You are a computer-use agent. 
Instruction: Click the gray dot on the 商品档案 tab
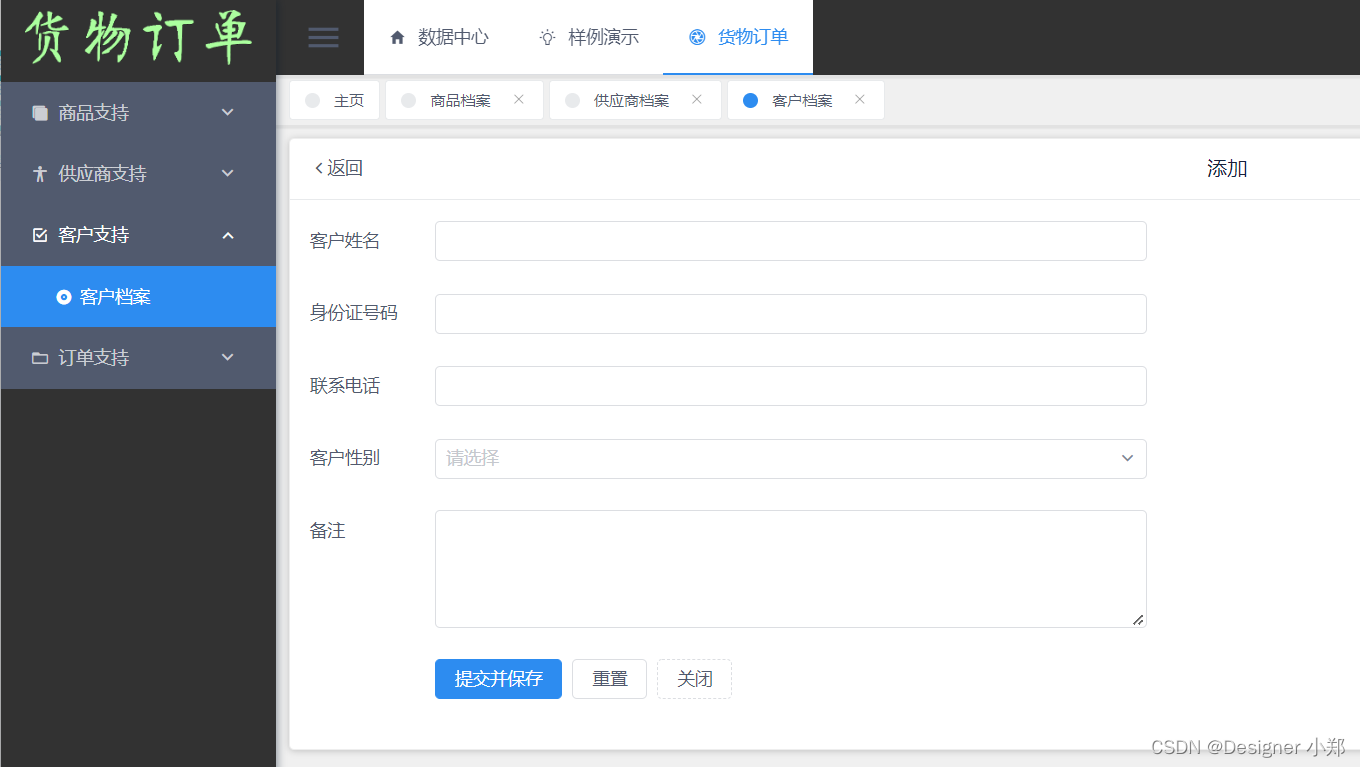pos(408,100)
